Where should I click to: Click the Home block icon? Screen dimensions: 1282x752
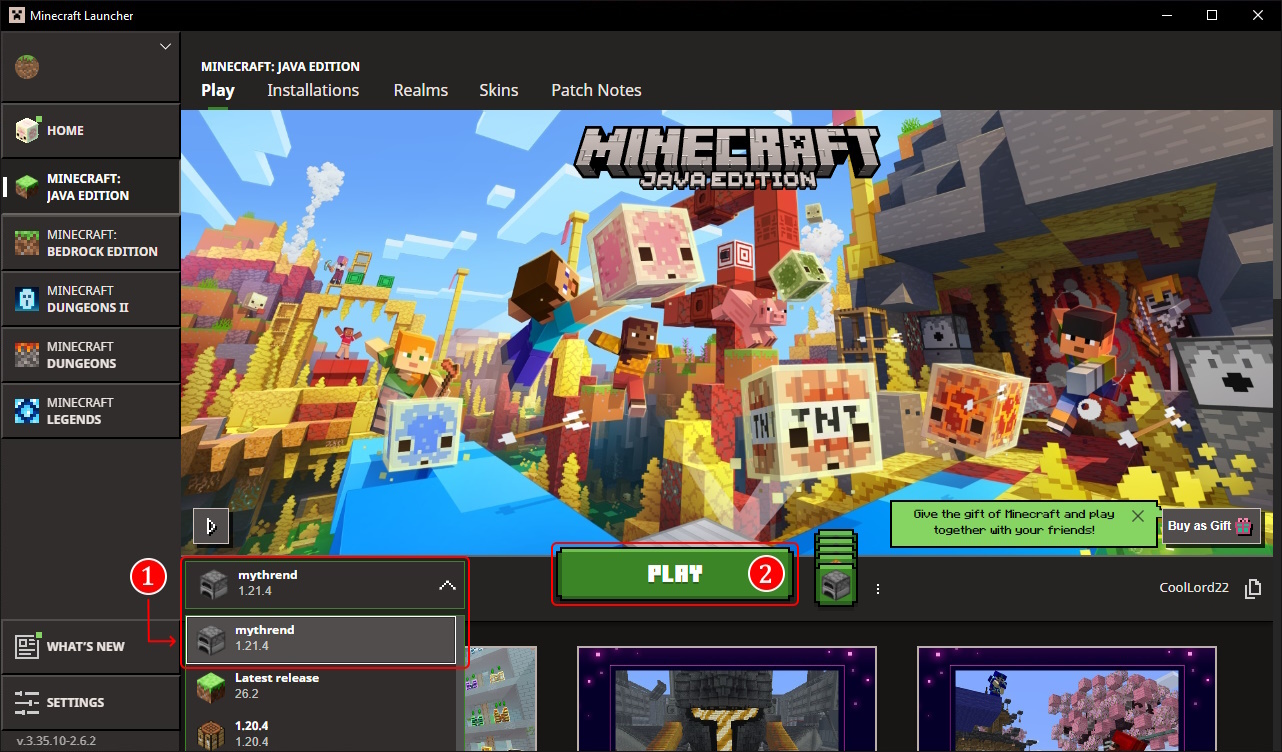(x=27, y=130)
